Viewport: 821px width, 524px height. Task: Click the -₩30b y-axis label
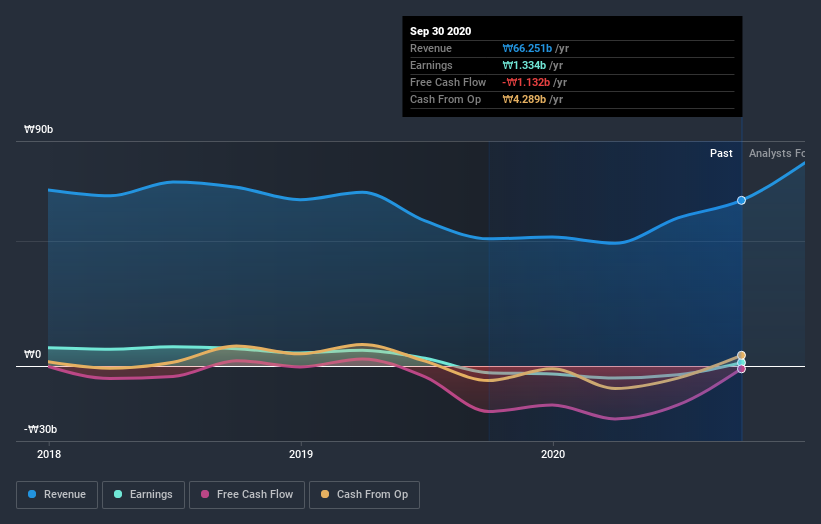click(40, 429)
